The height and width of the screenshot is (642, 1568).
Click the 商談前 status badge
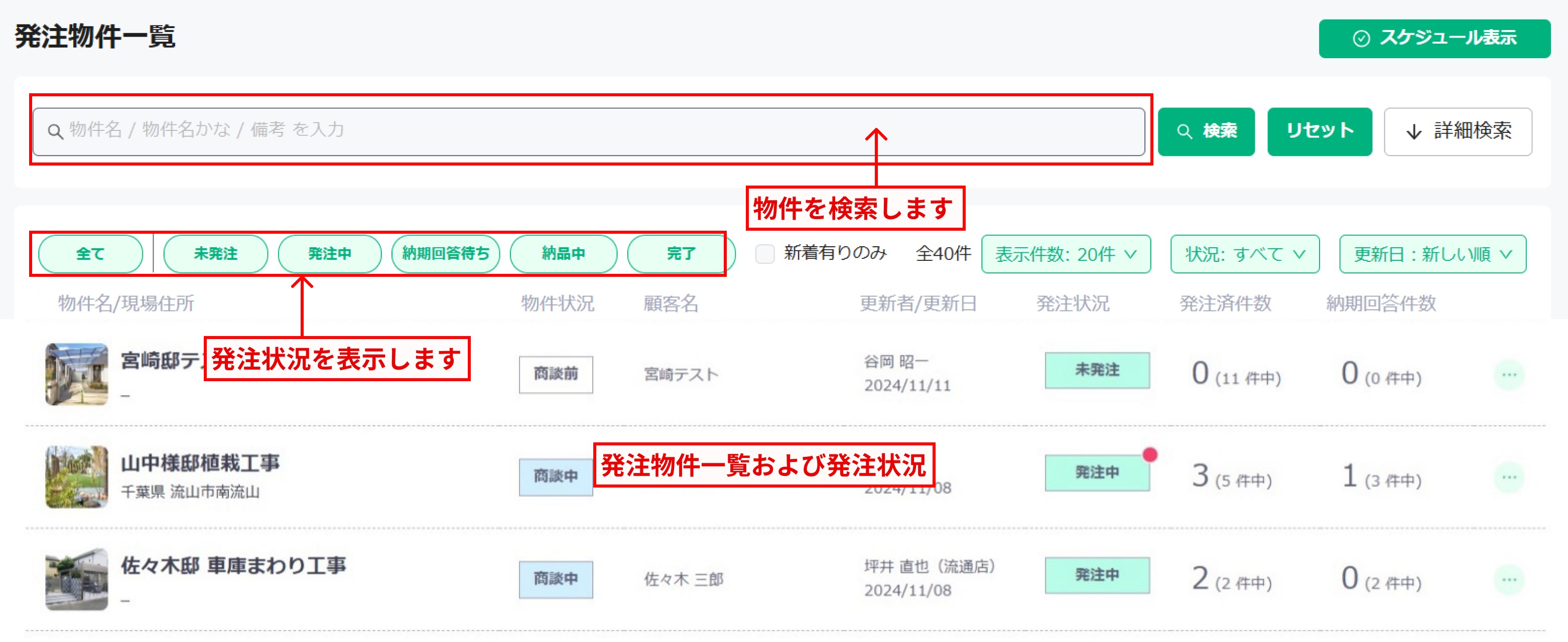(556, 374)
